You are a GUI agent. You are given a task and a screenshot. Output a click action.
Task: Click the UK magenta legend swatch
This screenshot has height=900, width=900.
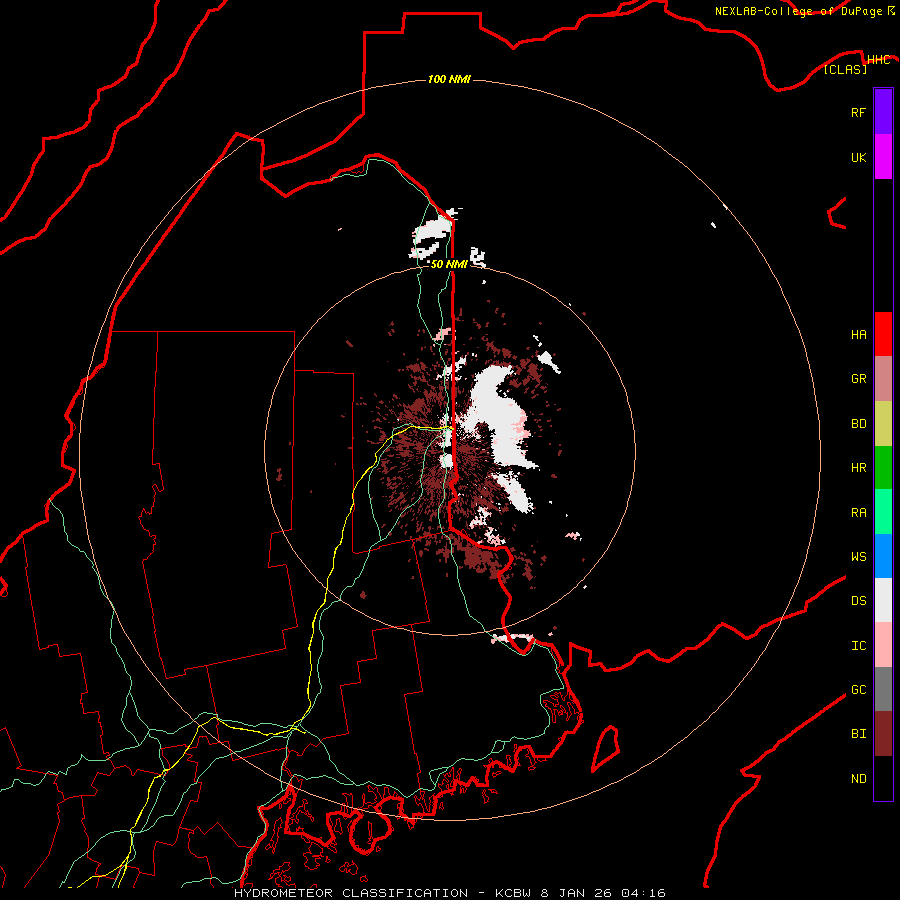pos(883,157)
